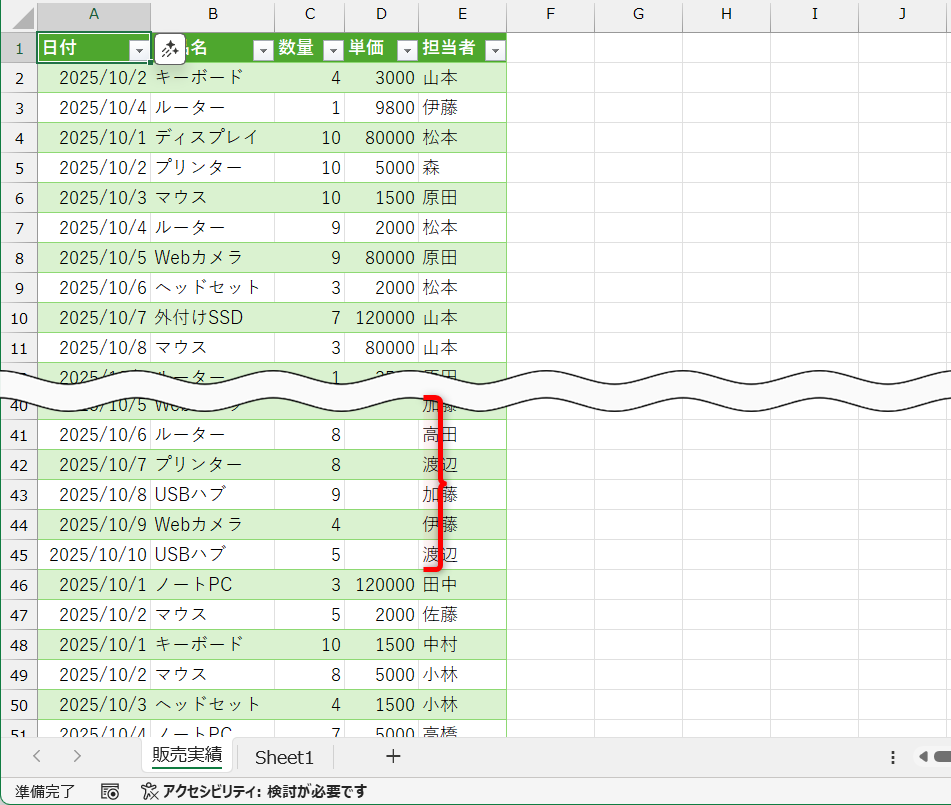
Task: Select column B header
Action: coord(213,15)
